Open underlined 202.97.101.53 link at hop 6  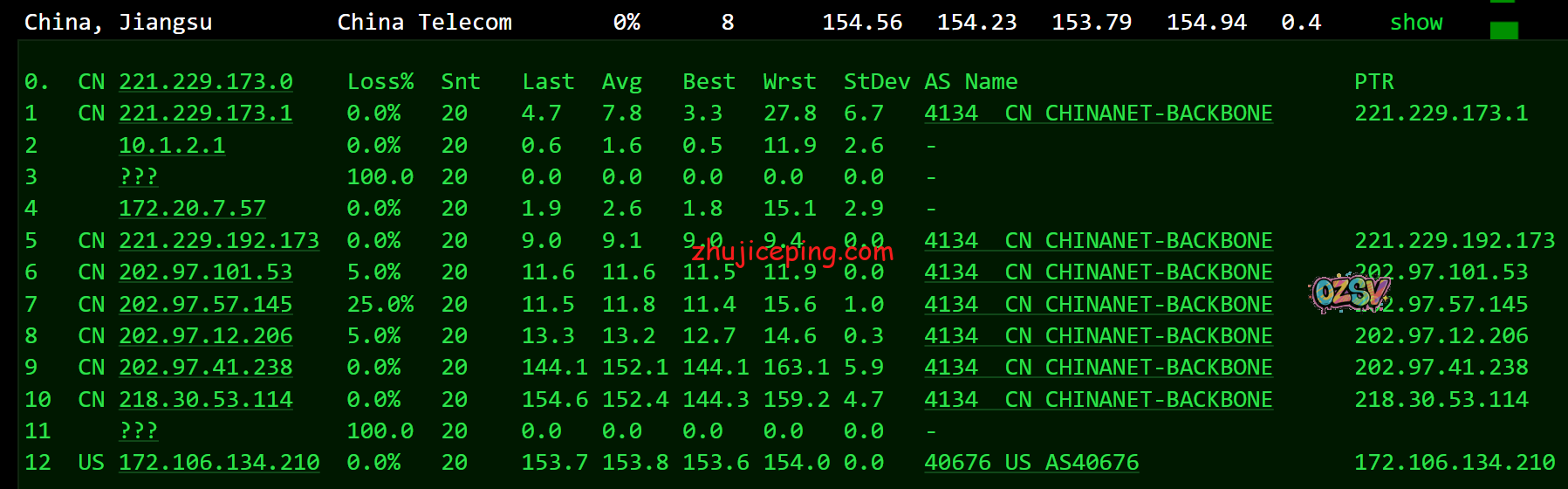tap(206, 272)
